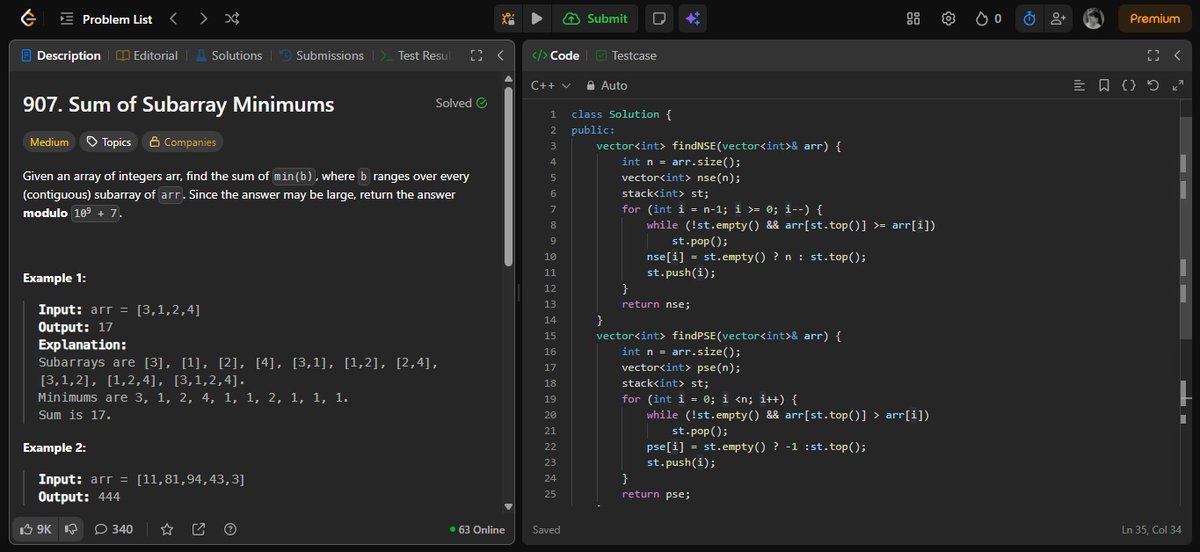Go to the next problem arrow

click(x=203, y=18)
